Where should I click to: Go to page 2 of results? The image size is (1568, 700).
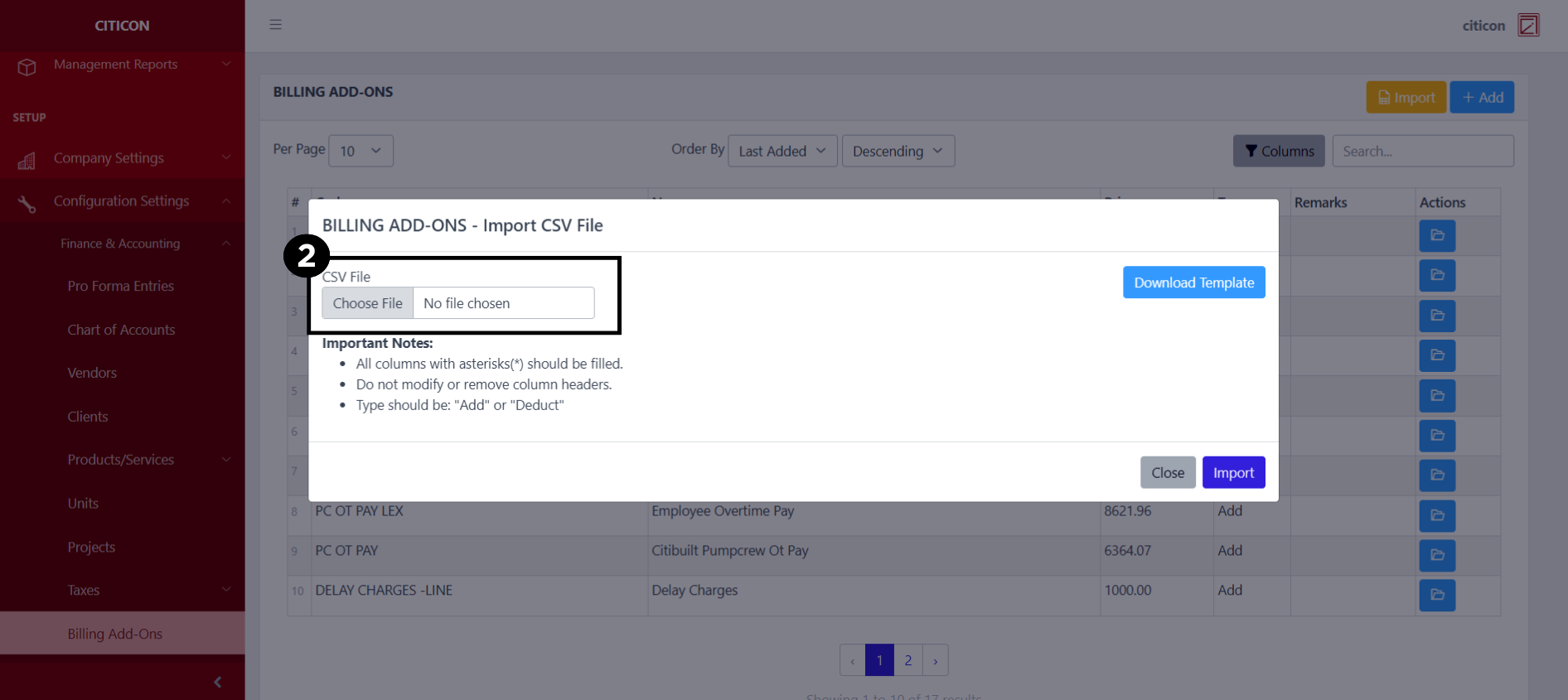[x=907, y=660]
